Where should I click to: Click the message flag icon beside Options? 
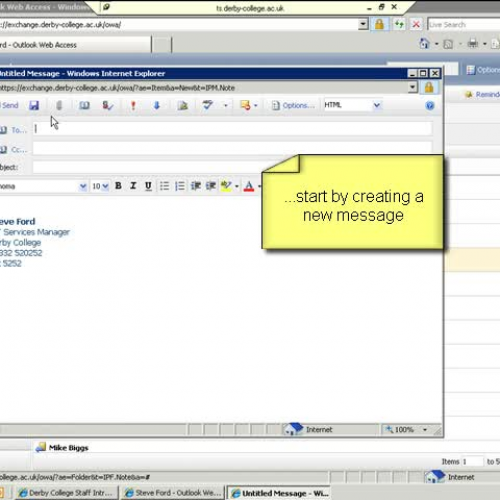[x=245, y=105]
